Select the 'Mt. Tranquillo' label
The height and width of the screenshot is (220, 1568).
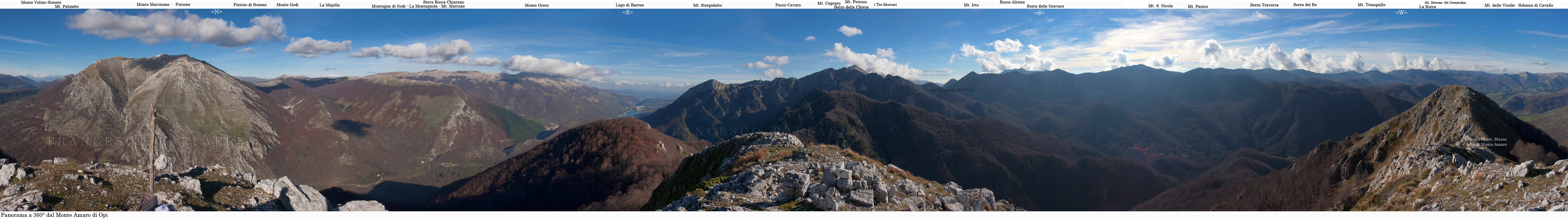pyautogui.click(x=1371, y=5)
